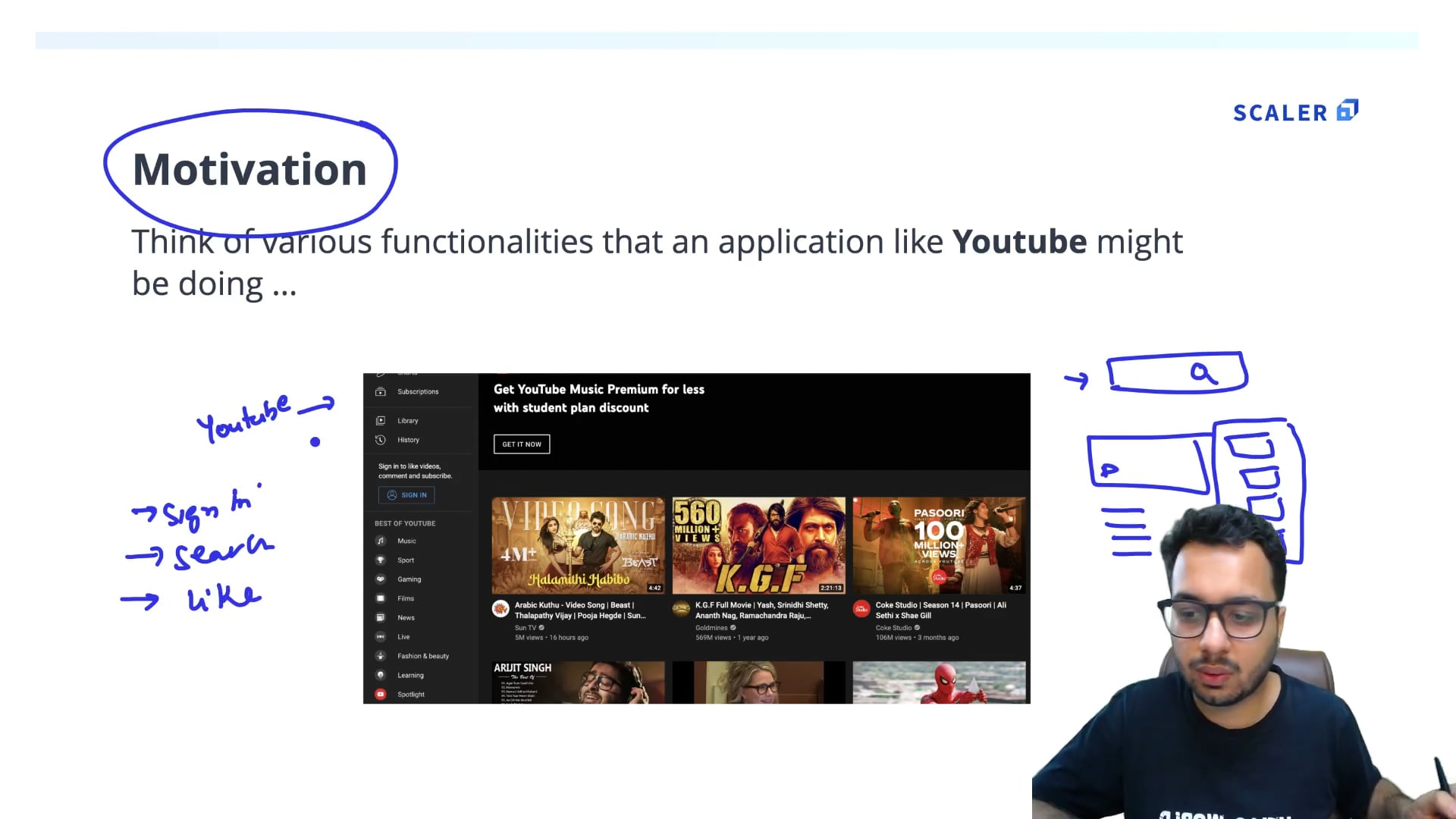Click the bold Youtube word in slide text
This screenshot has width=1456, height=819.
[x=1020, y=242]
